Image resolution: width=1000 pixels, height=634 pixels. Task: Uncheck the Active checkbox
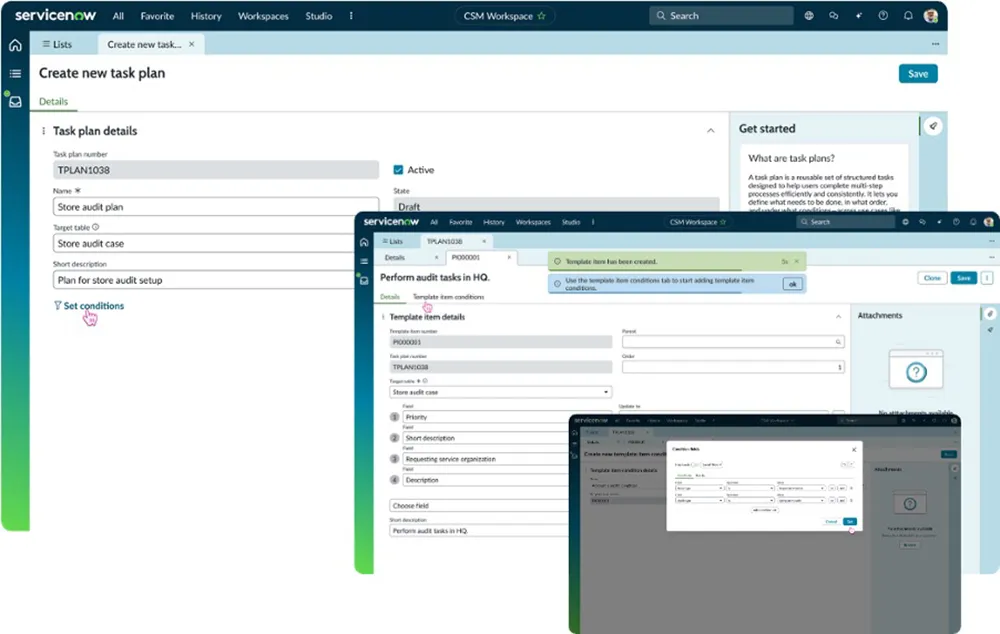[x=399, y=170]
